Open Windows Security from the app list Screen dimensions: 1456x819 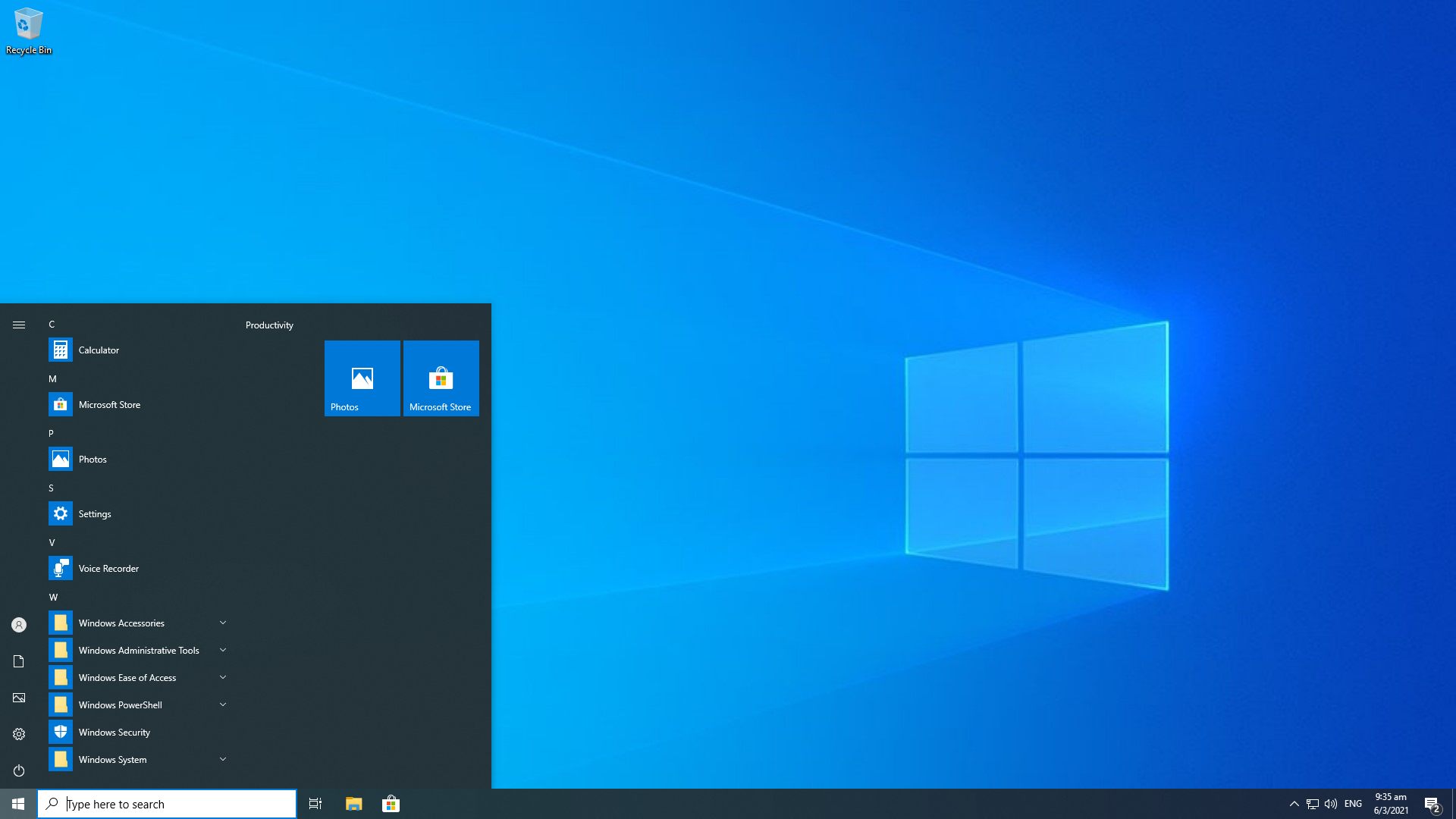114,733
